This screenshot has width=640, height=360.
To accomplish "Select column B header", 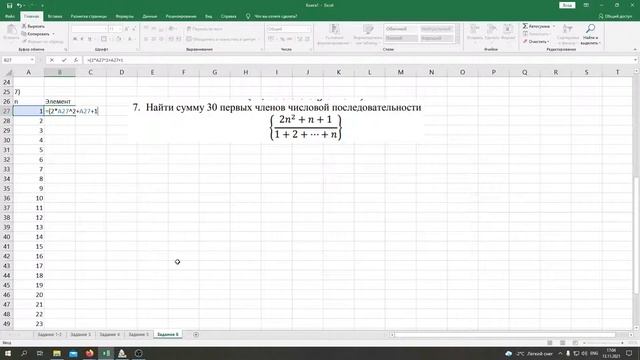I will 60,72.
